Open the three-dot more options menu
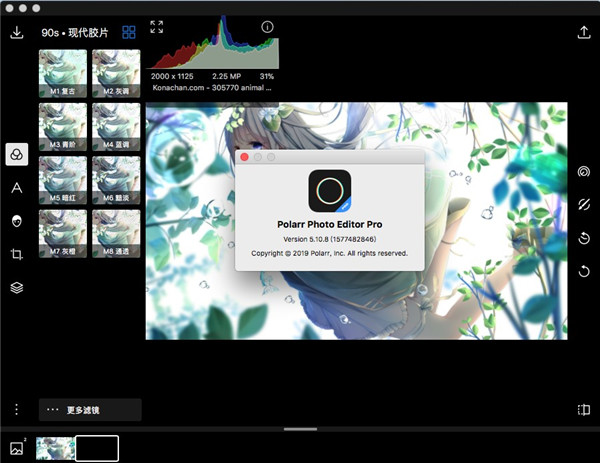This screenshot has height=463, width=600. pos(16,409)
